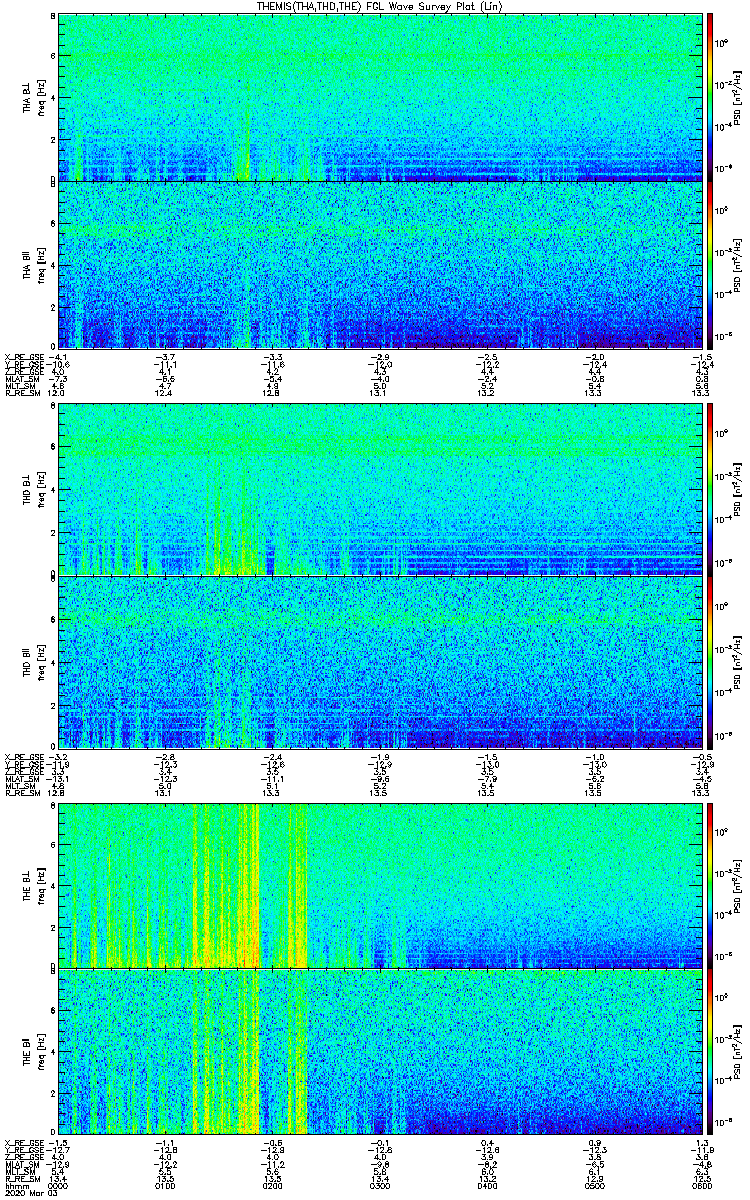The image size is (750, 1200).
Task: Click the THA B⊥ spectrogram panel
Action: tap(379, 97)
